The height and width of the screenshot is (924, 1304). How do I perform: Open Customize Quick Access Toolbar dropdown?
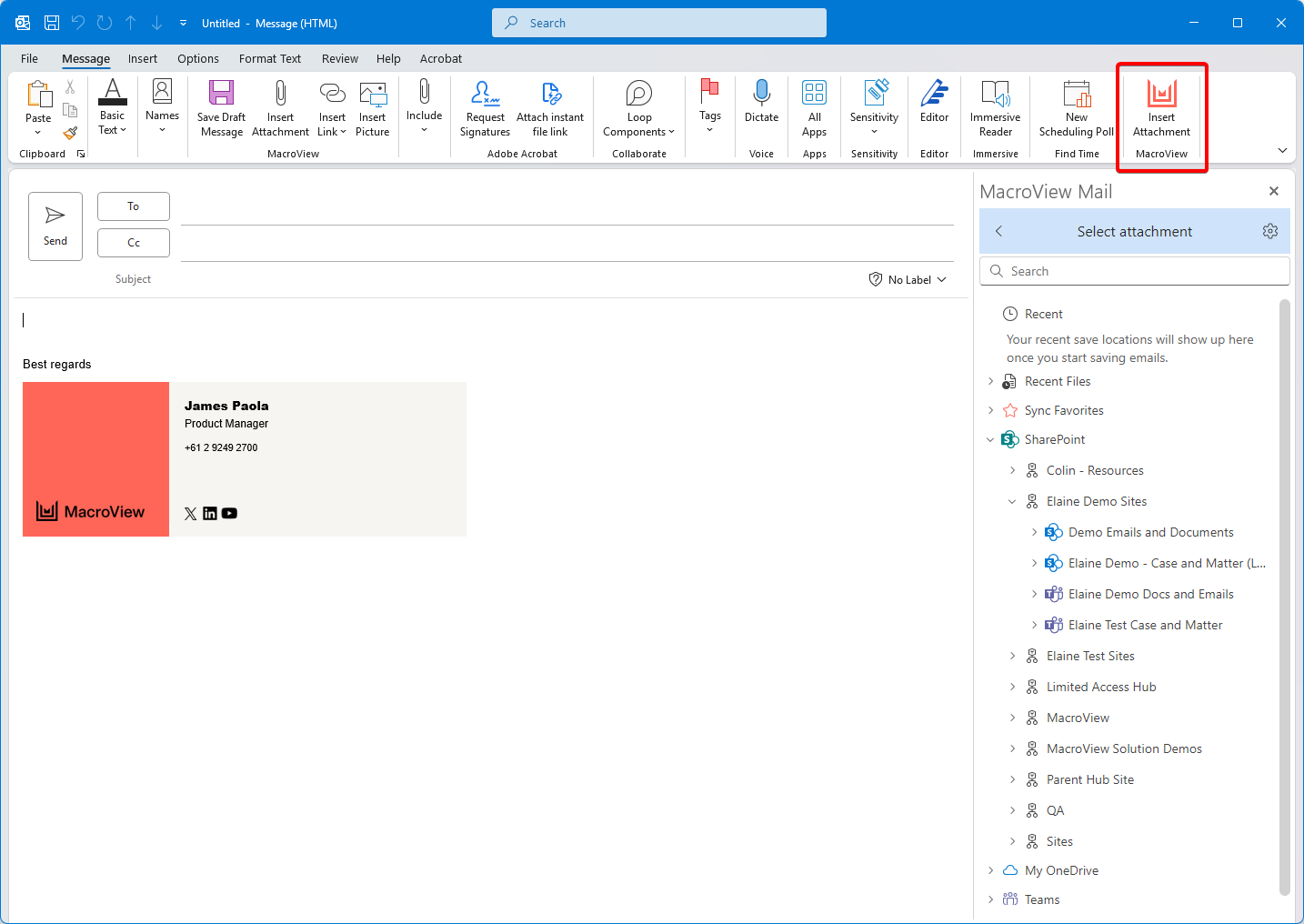[183, 23]
